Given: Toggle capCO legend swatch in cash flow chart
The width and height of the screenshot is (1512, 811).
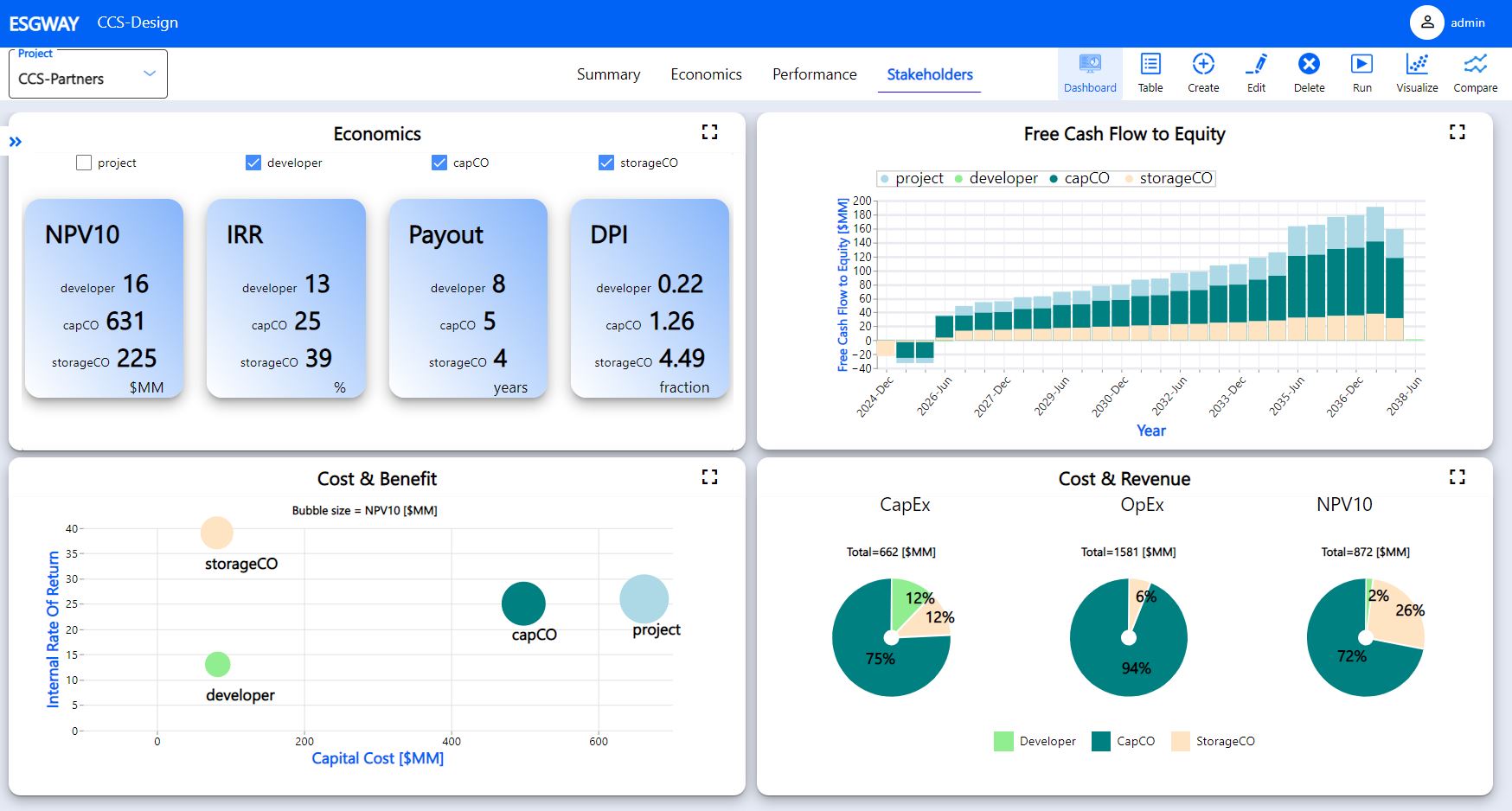Looking at the screenshot, I should [1054, 179].
